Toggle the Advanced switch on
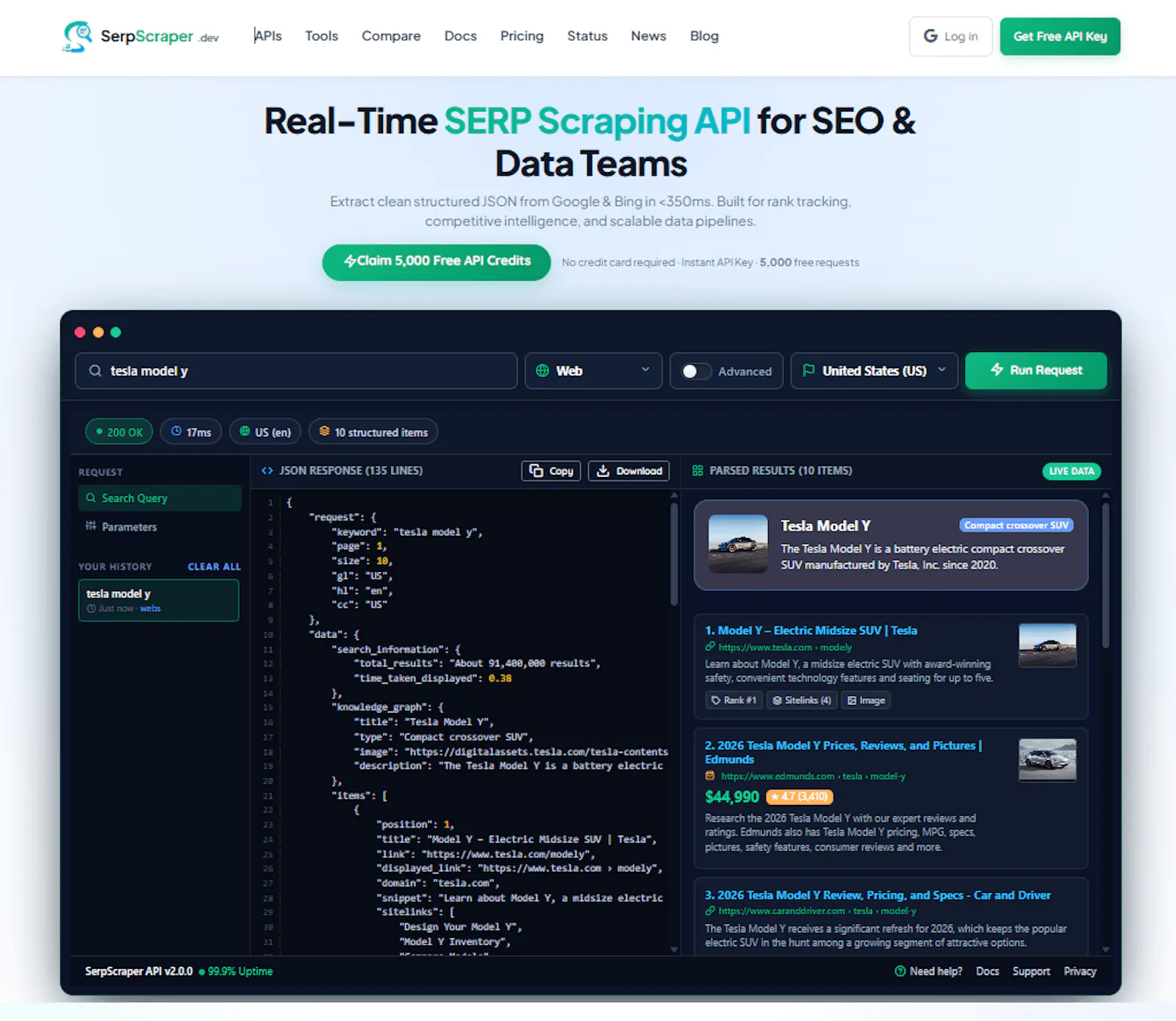 click(x=696, y=371)
